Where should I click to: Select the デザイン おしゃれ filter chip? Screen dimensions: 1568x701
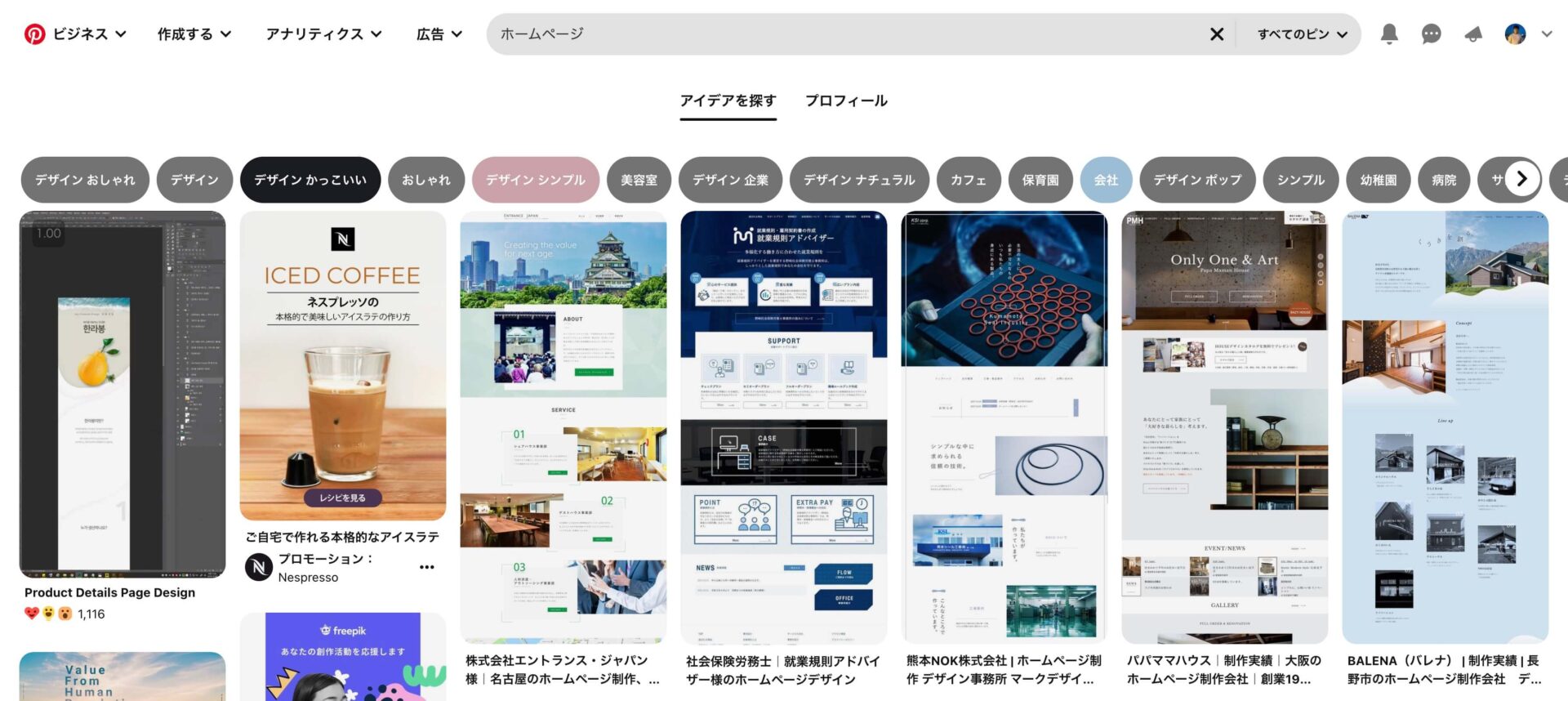point(85,180)
